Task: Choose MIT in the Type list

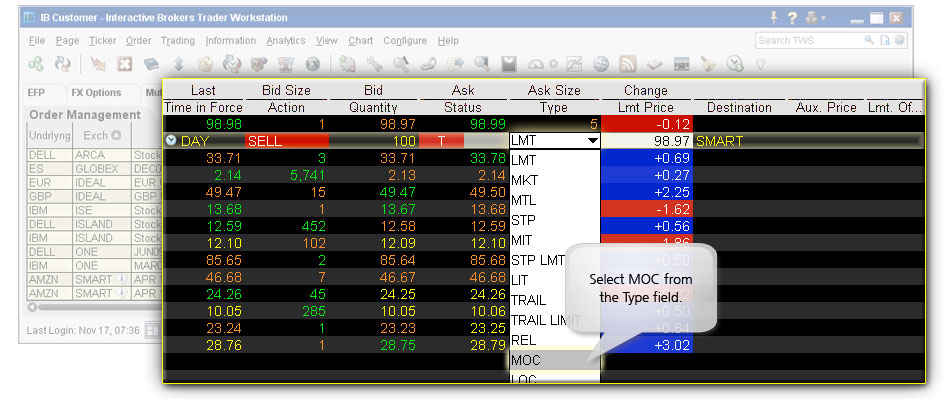Action: tap(554, 240)
